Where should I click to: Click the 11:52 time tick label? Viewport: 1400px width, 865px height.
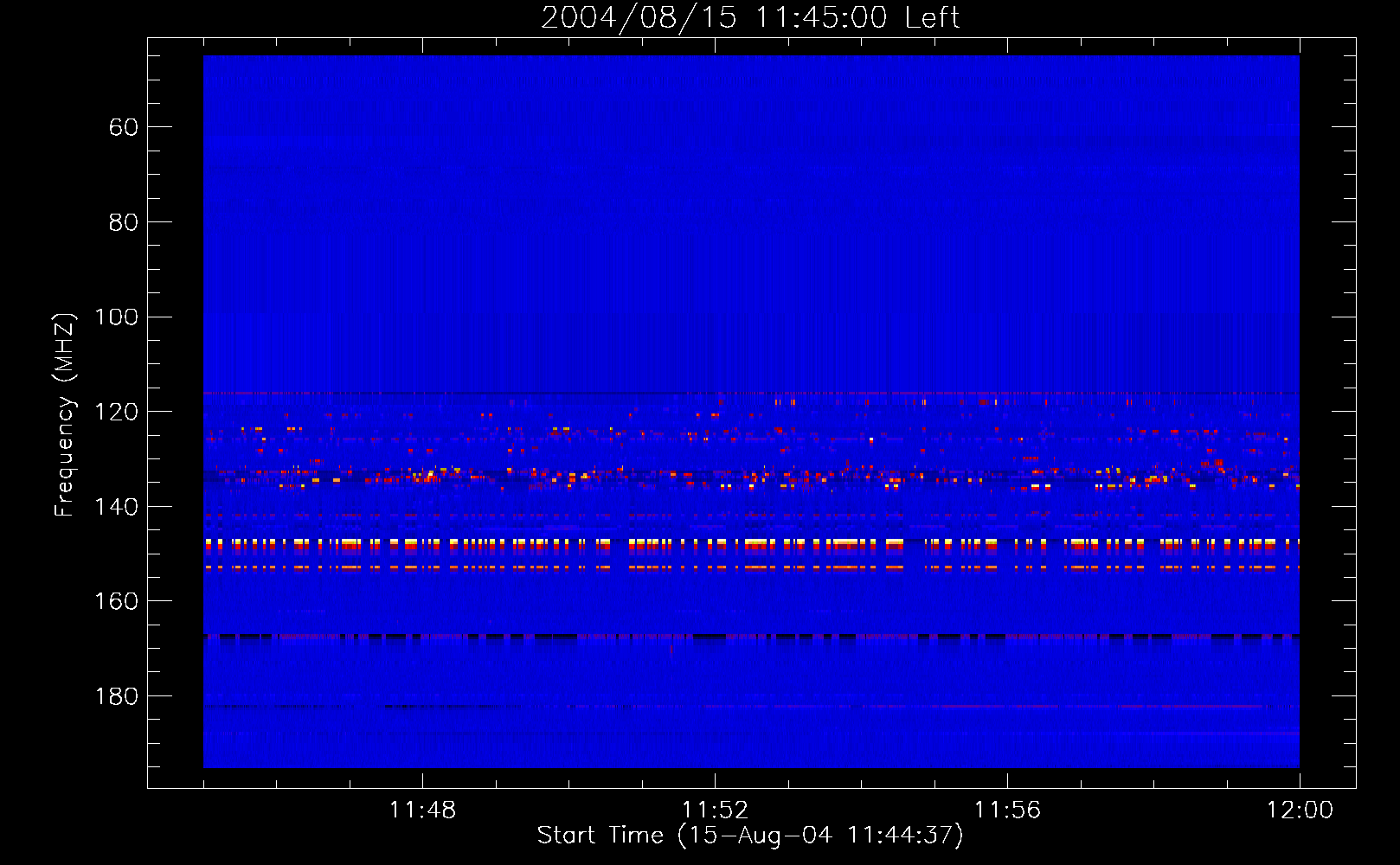tap(715, 811)
